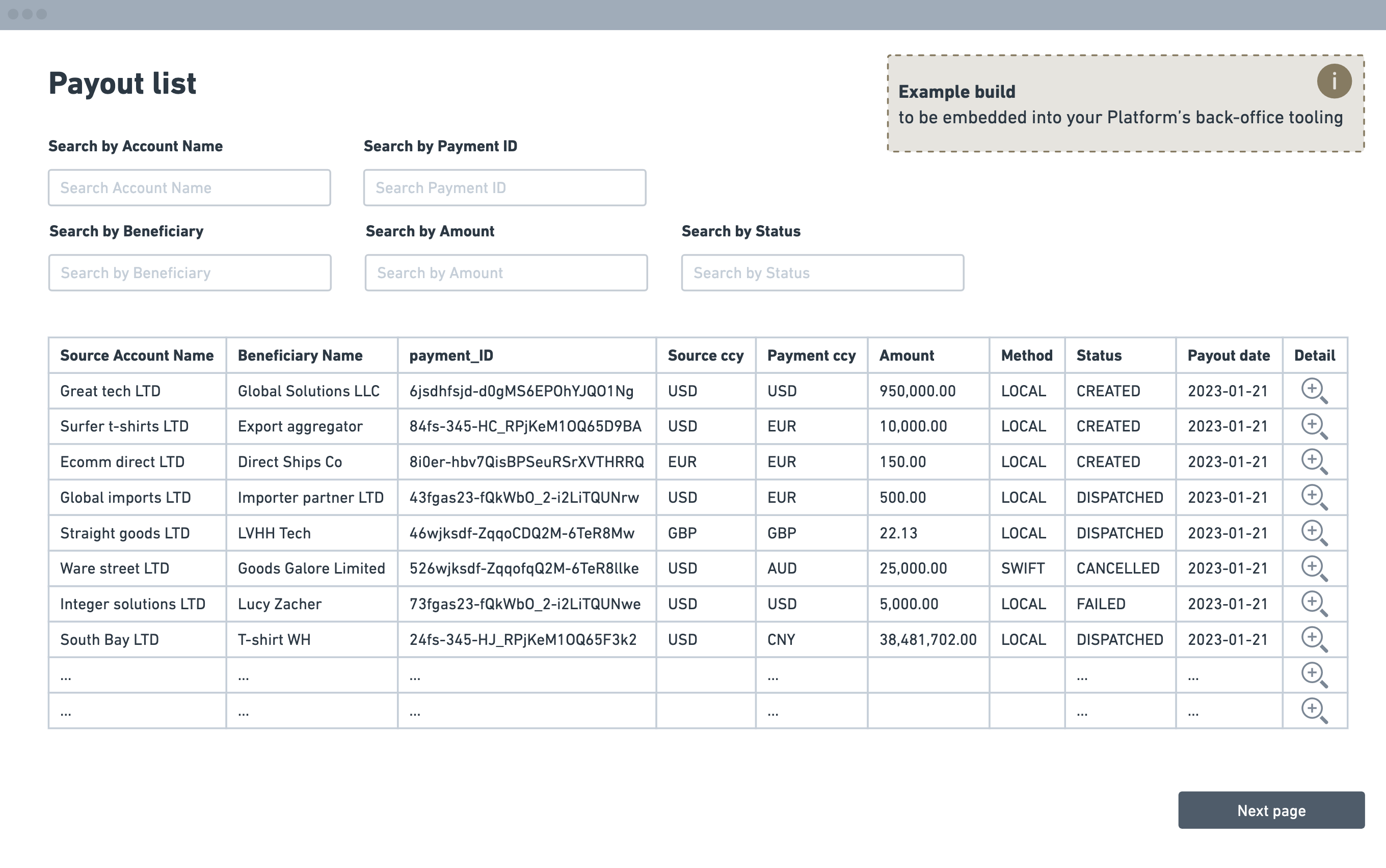Viewport: 1386px width, 868px height.
Task: Inspect South Bay LTD payout detail
Action: coord(1313,639)
